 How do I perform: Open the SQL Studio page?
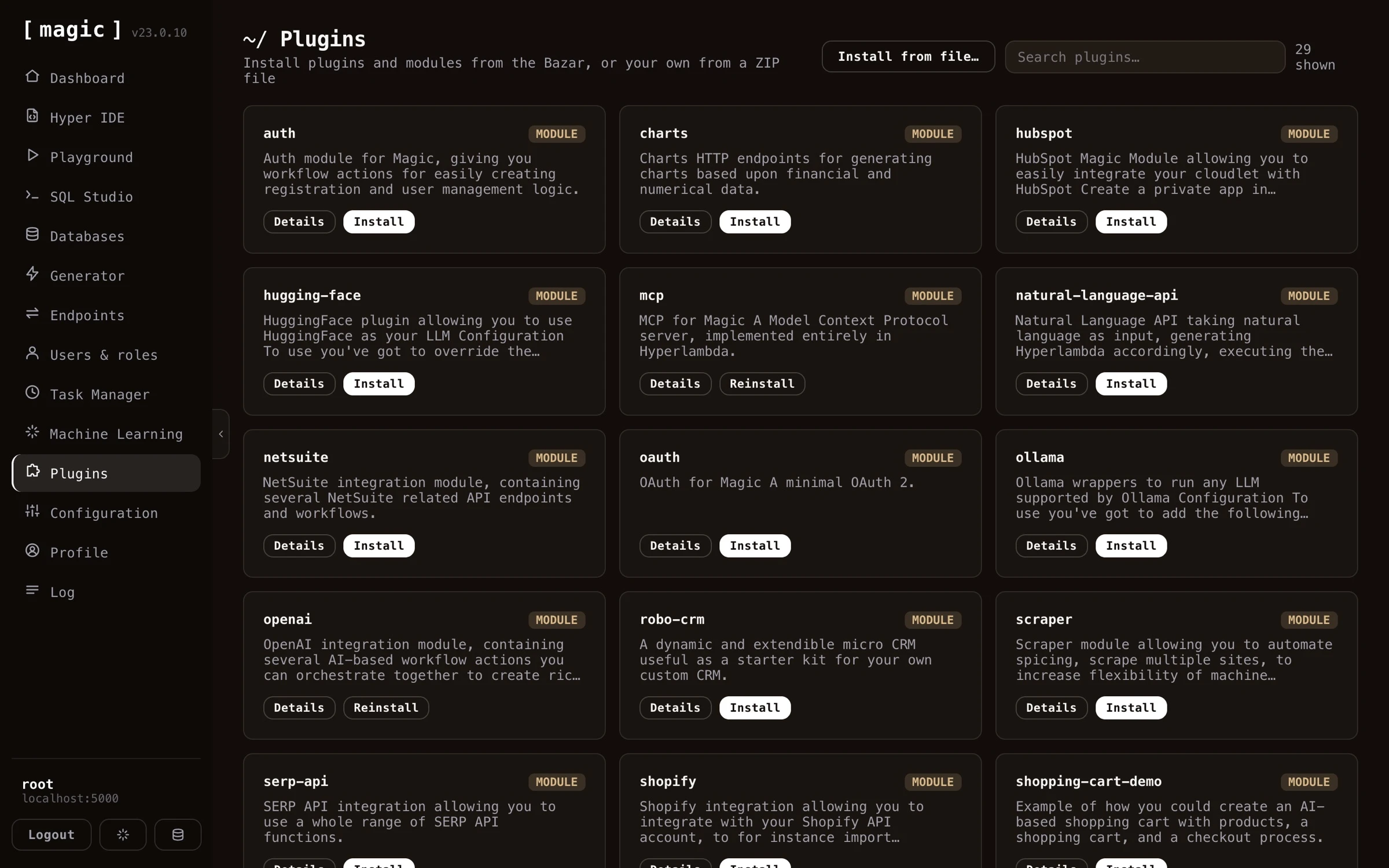point(106,197)
